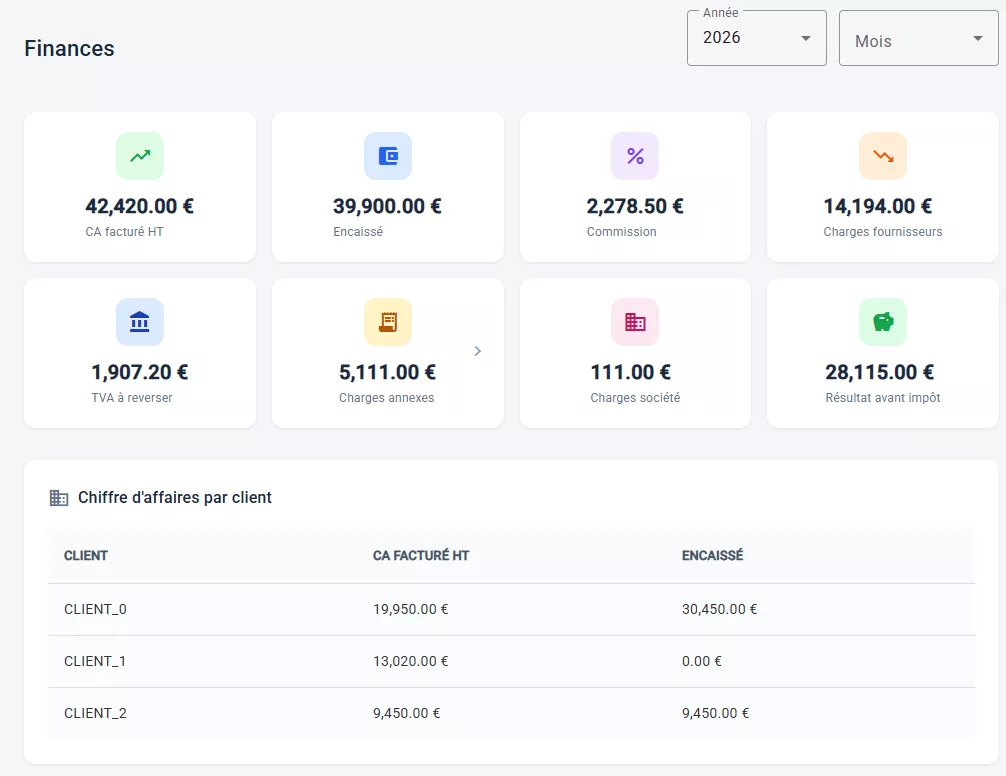Click the blue wallet icon for Encaissé

click(388, 156)
